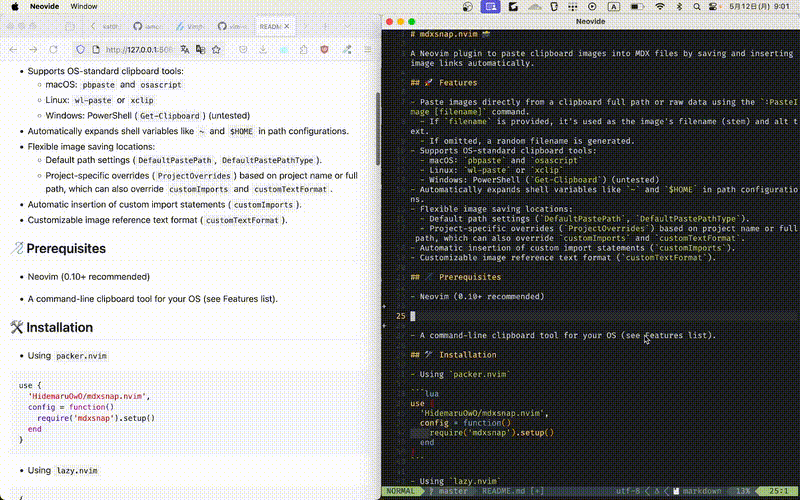Click the page info document icon
Viewport: 800px width, 500px height.
[96, 49]
